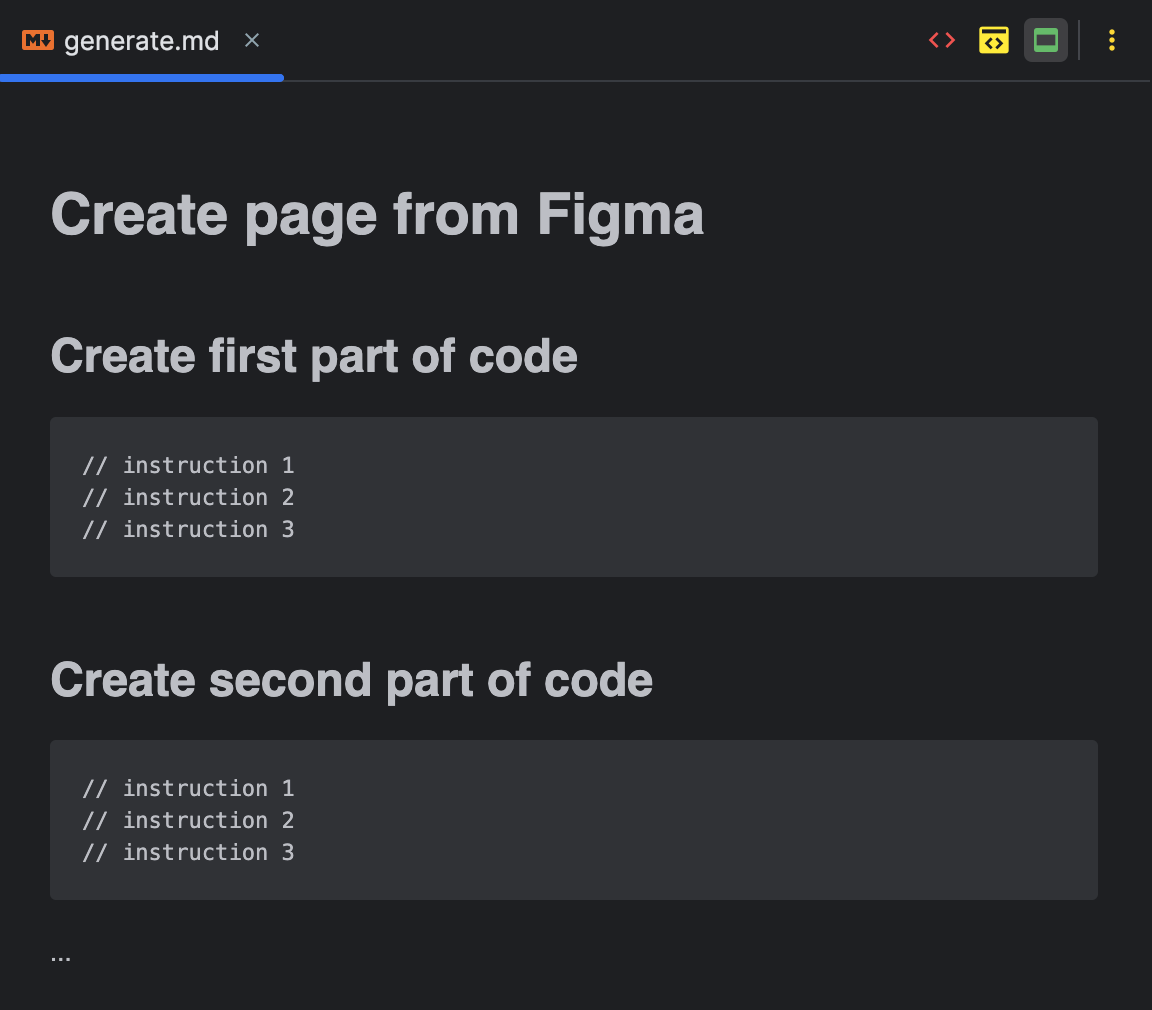Screen dimensions: 1152x1010
Task: Click the highlighted preview mode icon
Action: point(1046,40)
